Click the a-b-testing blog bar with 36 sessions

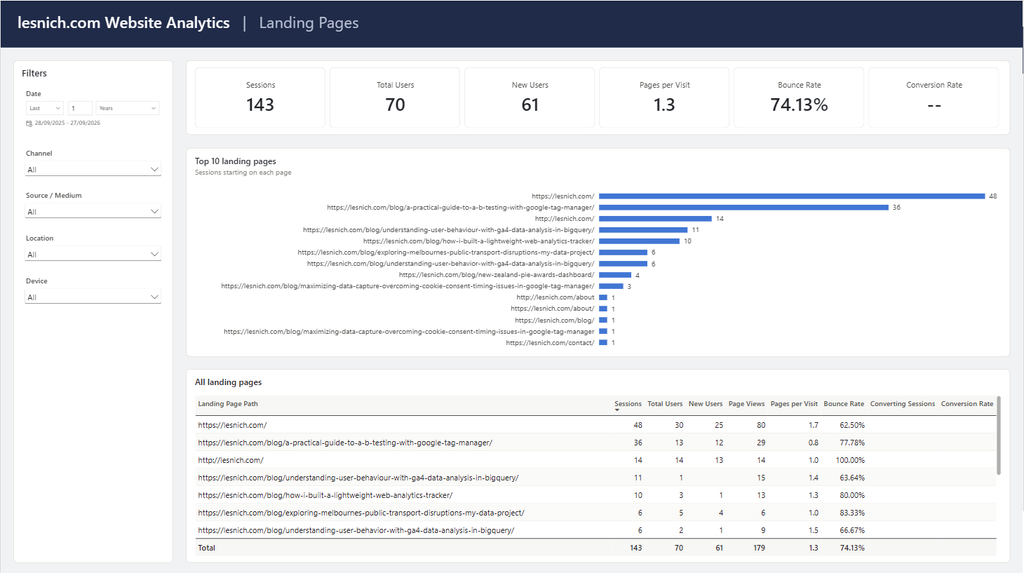744,207
